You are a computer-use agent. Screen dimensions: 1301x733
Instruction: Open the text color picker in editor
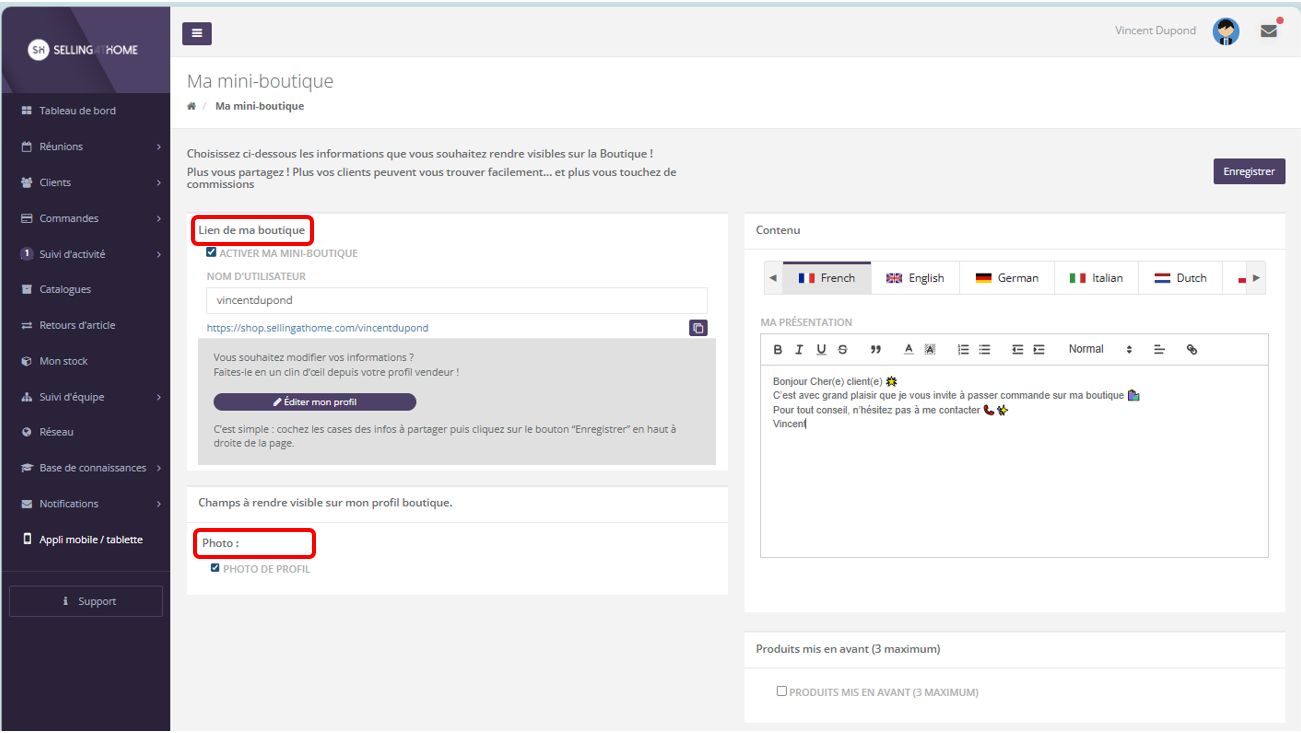point(908,350)
